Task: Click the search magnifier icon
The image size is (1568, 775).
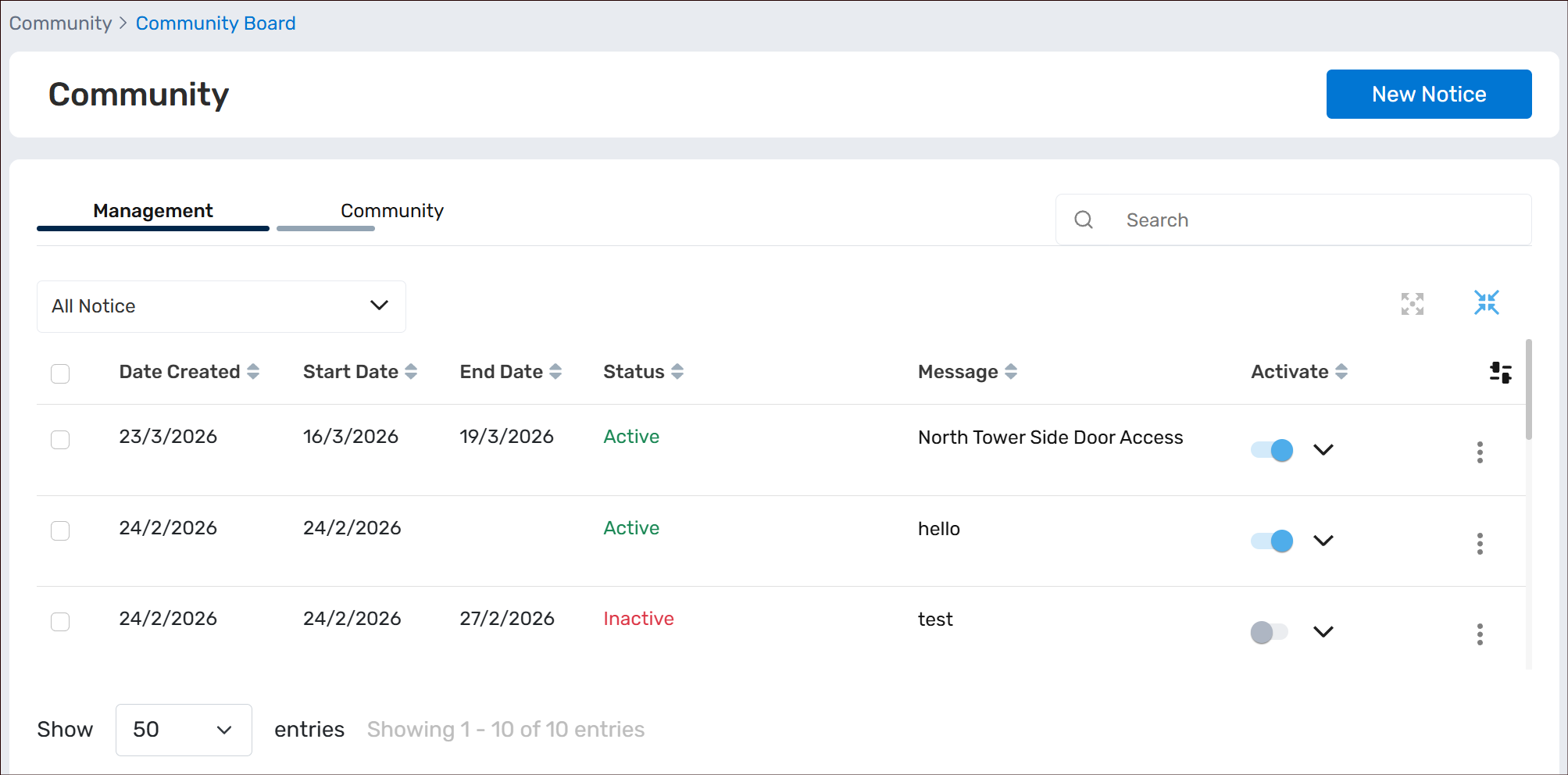Action: (1084, 220)
